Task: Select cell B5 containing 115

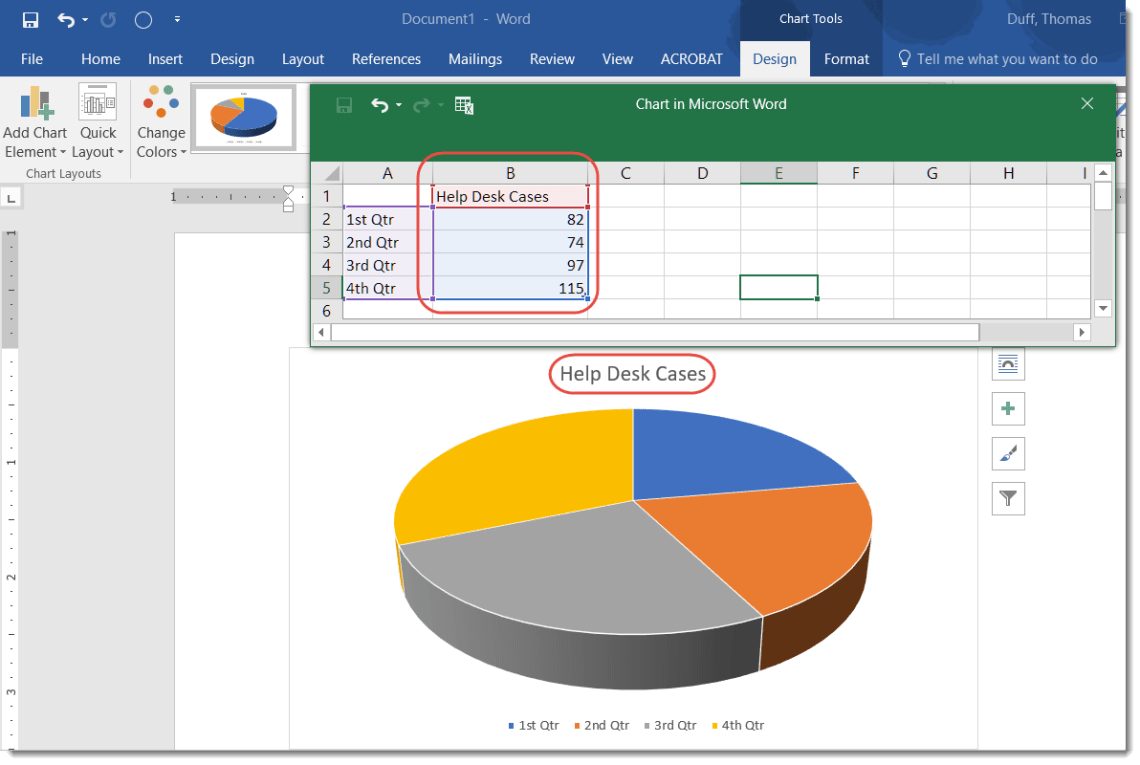Action: [510, 288]
